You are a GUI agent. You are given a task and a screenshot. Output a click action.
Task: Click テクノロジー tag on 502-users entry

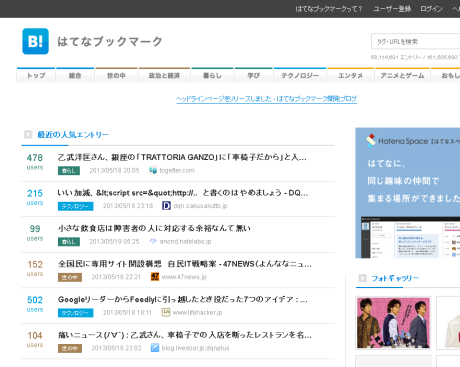pos(76,313)
